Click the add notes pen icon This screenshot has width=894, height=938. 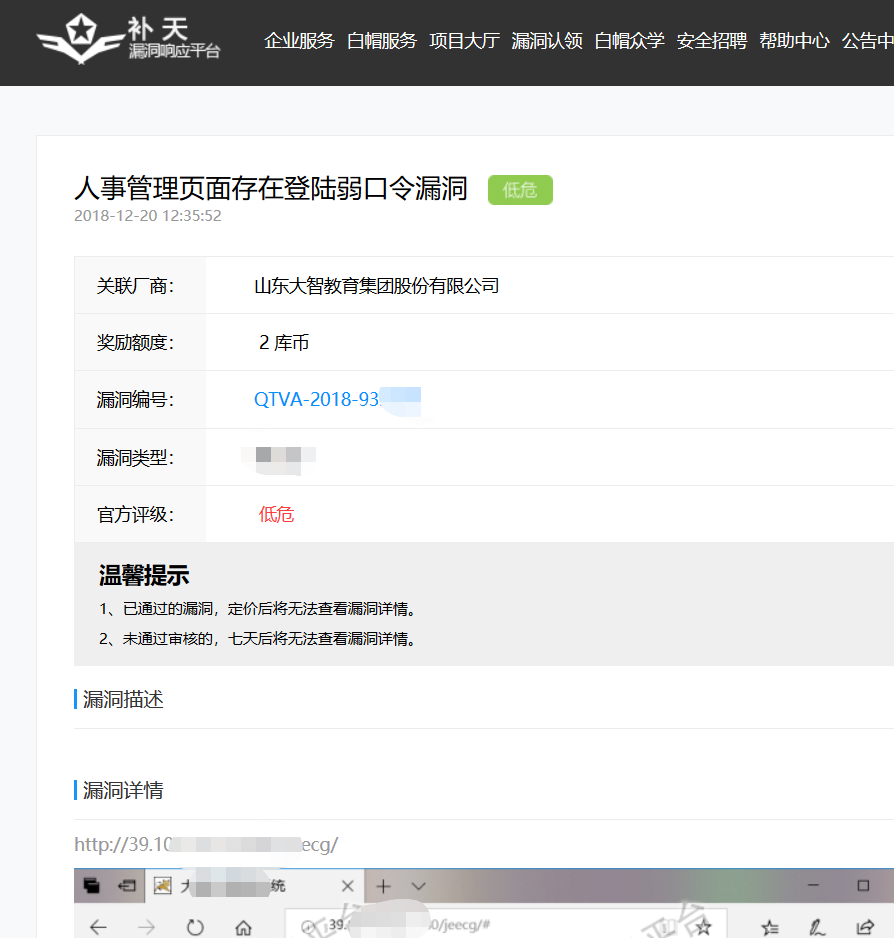point(816,927)
